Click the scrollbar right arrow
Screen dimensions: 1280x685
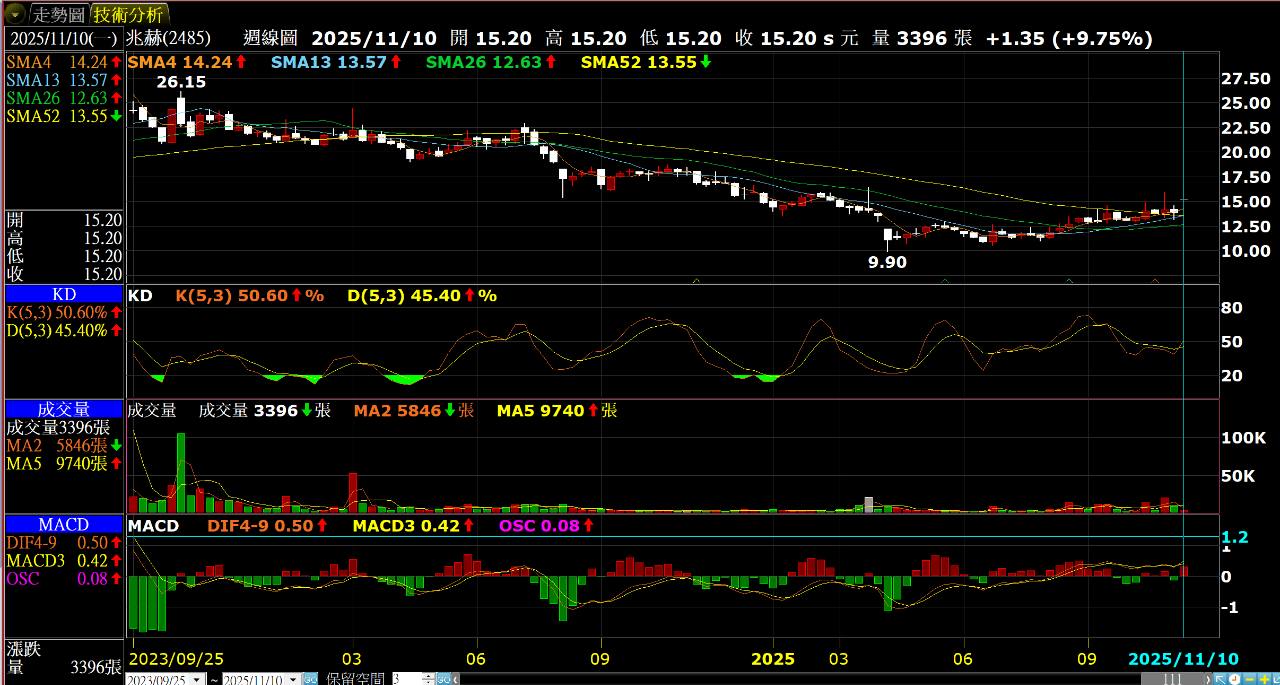click(1208, 679)
